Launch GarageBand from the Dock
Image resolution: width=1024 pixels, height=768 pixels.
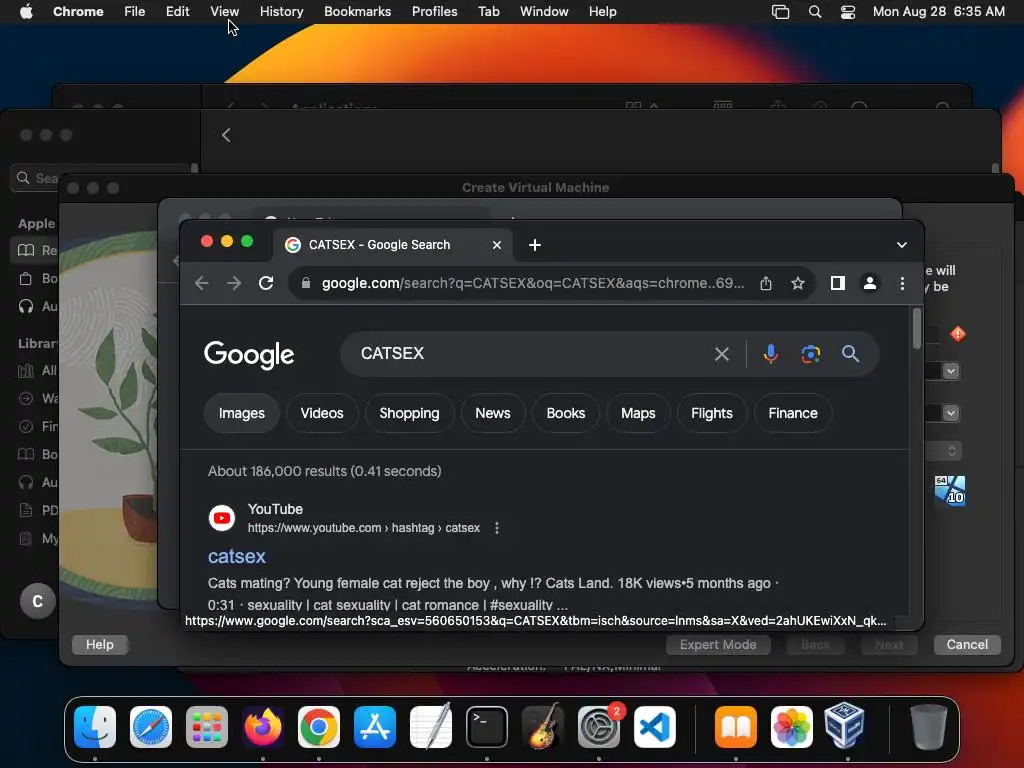click(x=543, y=727)
